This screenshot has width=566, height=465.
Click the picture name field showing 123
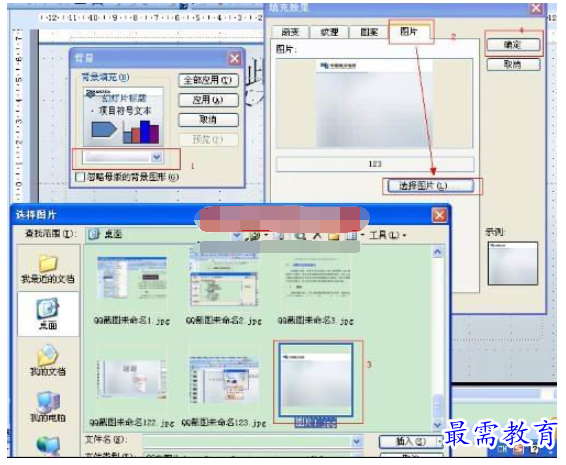pyautogui.click(x=375, y=164)
